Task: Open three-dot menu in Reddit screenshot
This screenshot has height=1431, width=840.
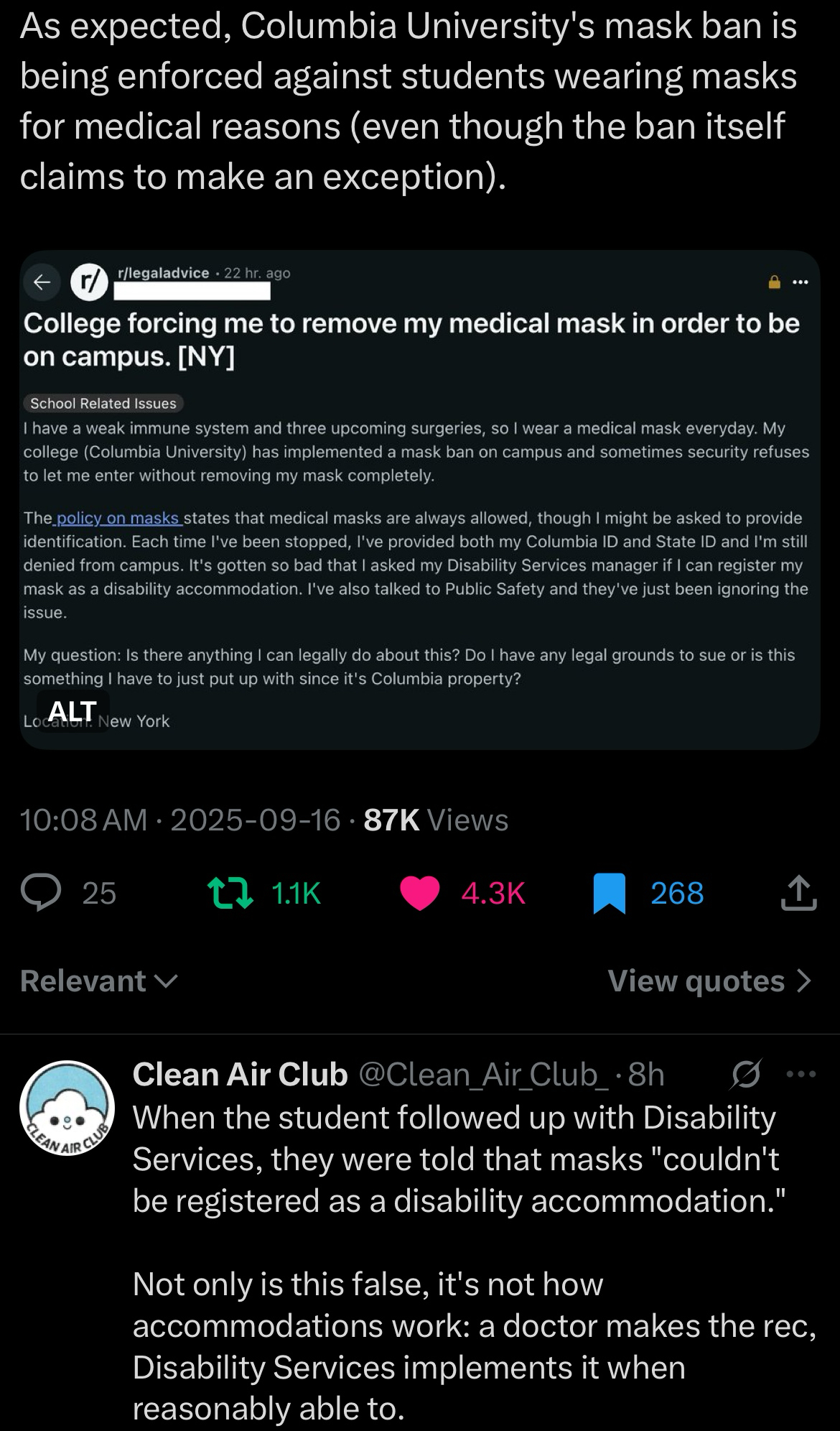Action: 801,282
